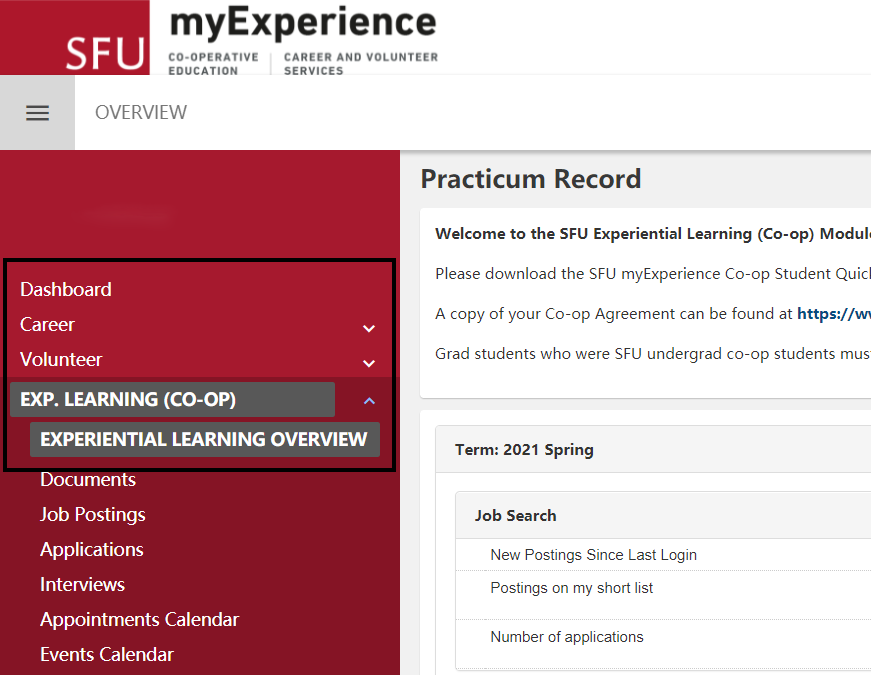Image resolution: width=871 pixels, height=675 pixels.
Task: Open the Dashboard menu item
Action: (66, 289)
